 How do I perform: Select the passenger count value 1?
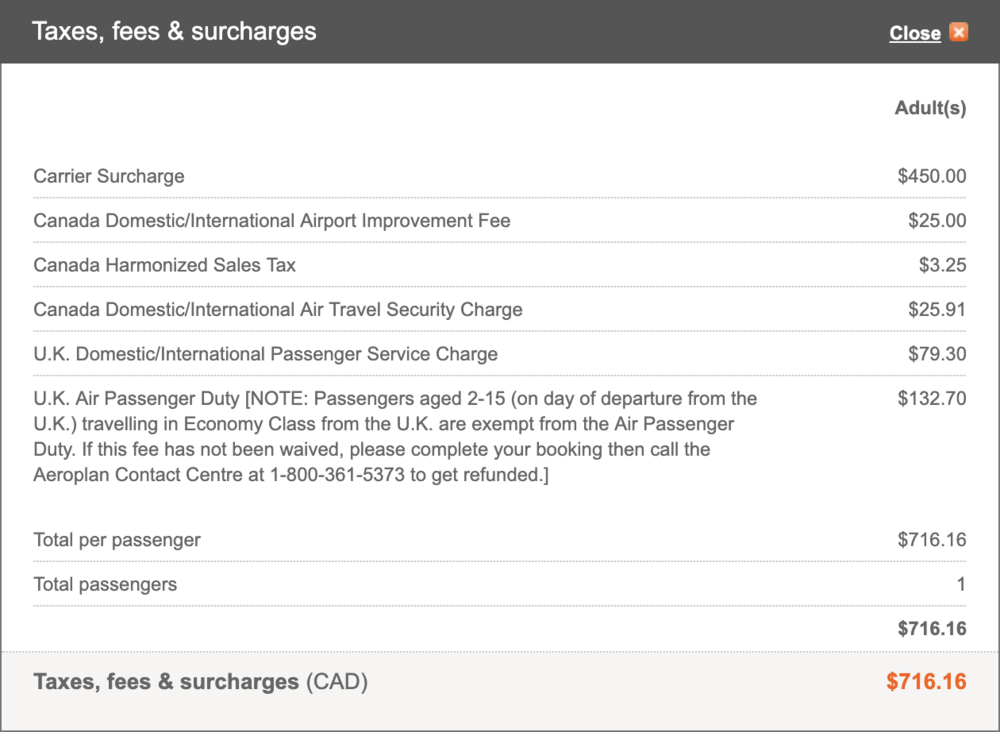[961, 584]
